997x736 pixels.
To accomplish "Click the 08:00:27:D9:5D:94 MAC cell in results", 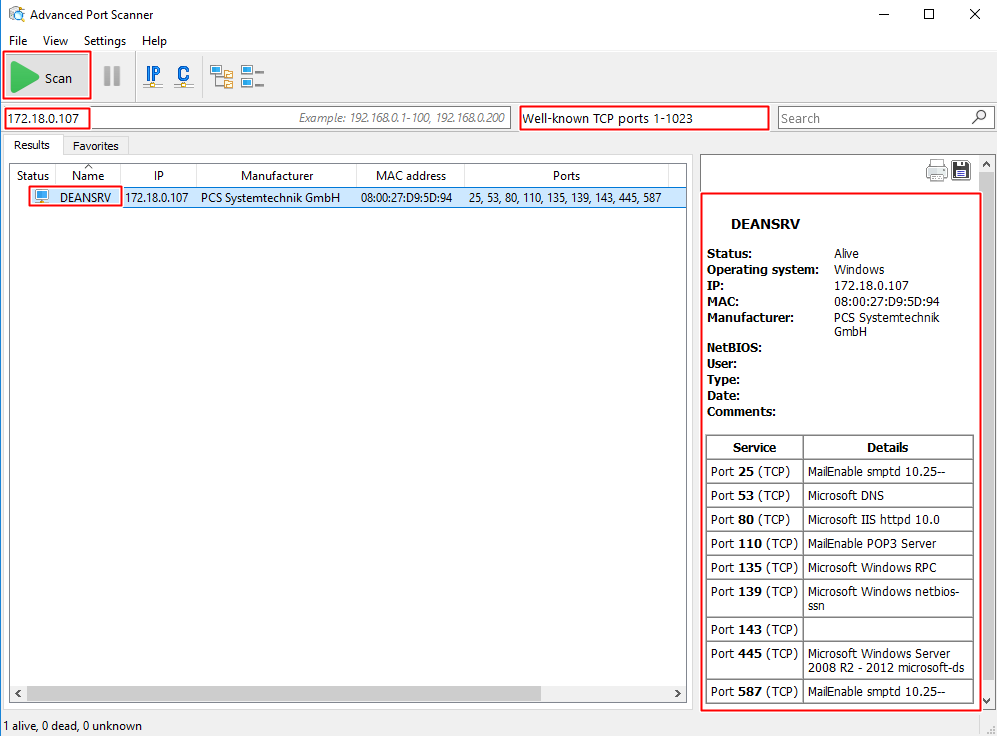I will pos(406,198).
